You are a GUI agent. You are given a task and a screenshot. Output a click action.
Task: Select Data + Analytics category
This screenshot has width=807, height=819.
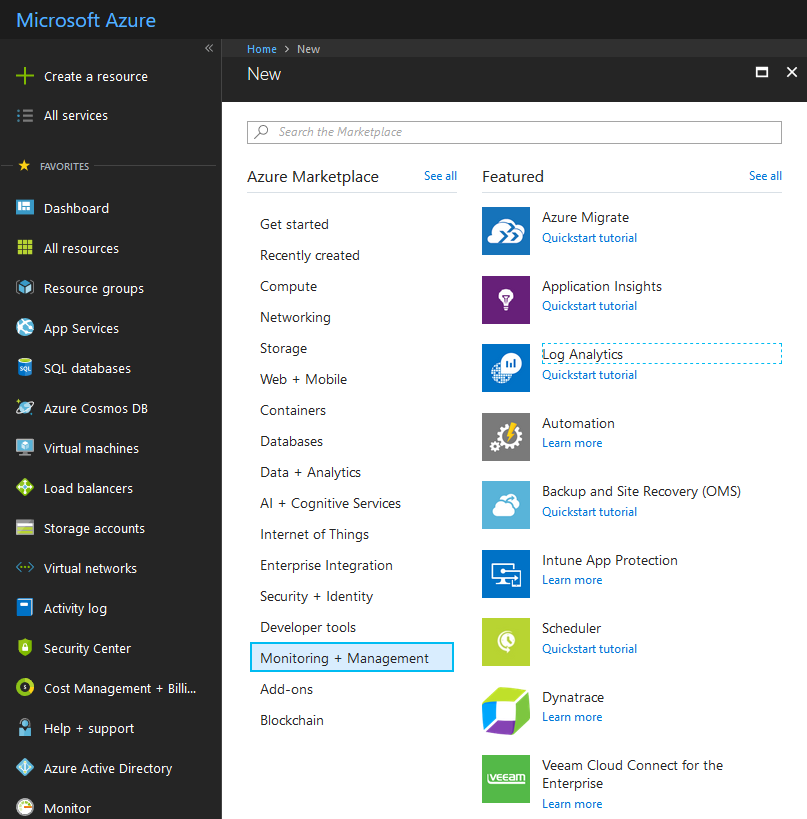pos(310,472)
